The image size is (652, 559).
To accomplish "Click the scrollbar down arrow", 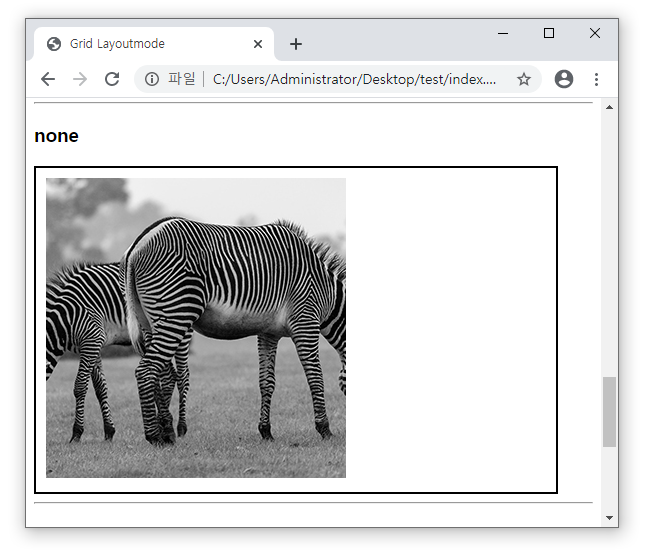I will click(610, 518).
